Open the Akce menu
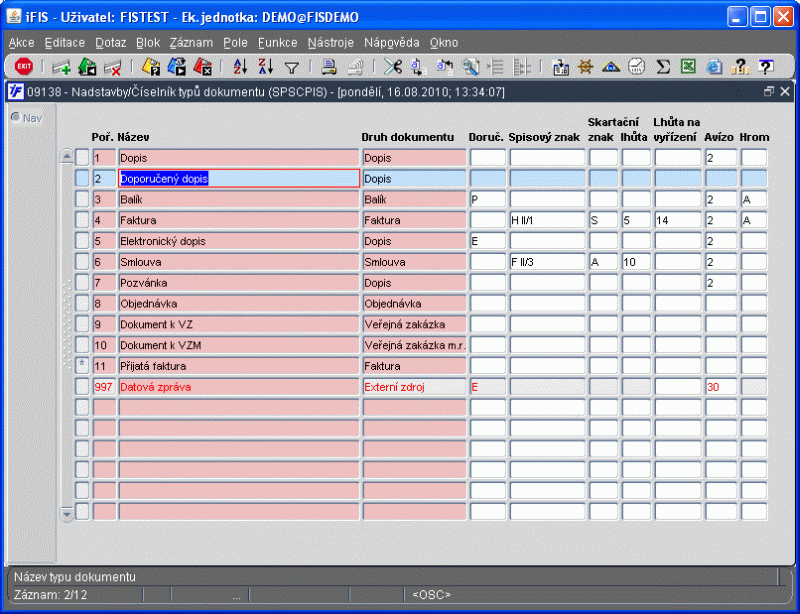This screenshot has height=614, width=800. tap(21, 43)
